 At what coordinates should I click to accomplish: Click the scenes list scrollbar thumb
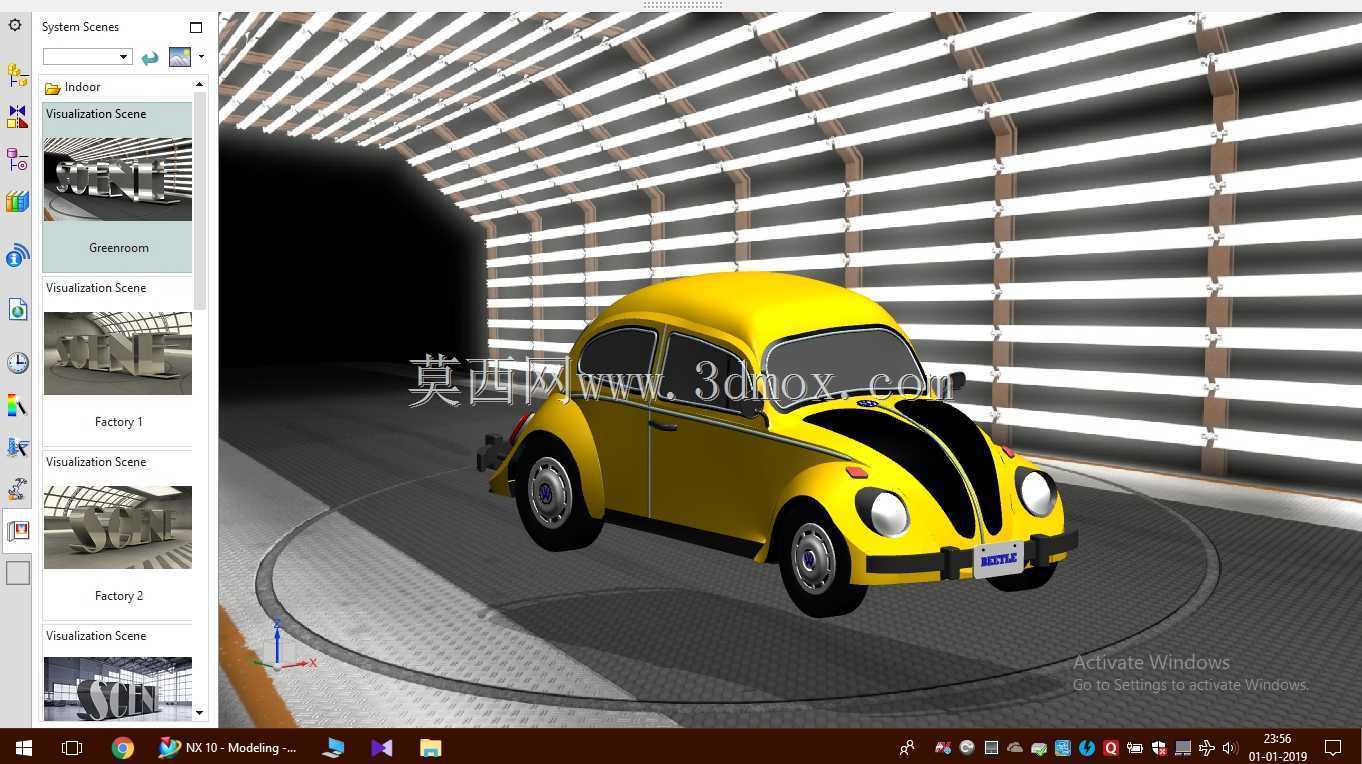point(200,200)
